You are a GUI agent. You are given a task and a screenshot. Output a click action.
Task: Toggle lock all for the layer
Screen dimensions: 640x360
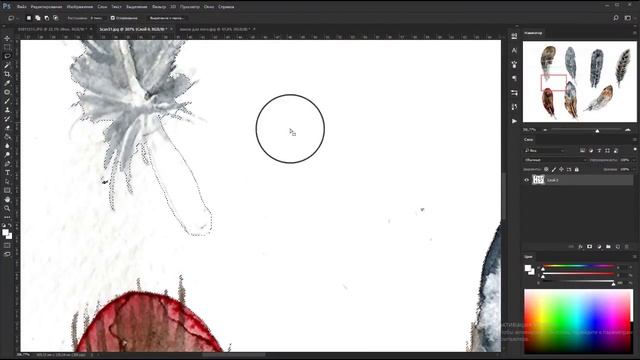coord(577,169)
